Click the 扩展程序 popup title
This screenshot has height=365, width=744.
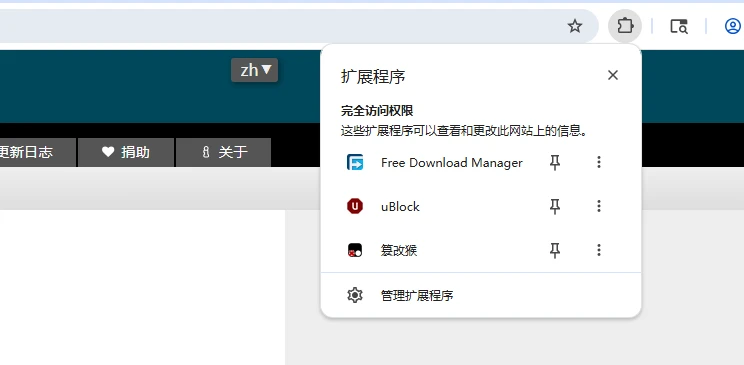pos(373,76)
